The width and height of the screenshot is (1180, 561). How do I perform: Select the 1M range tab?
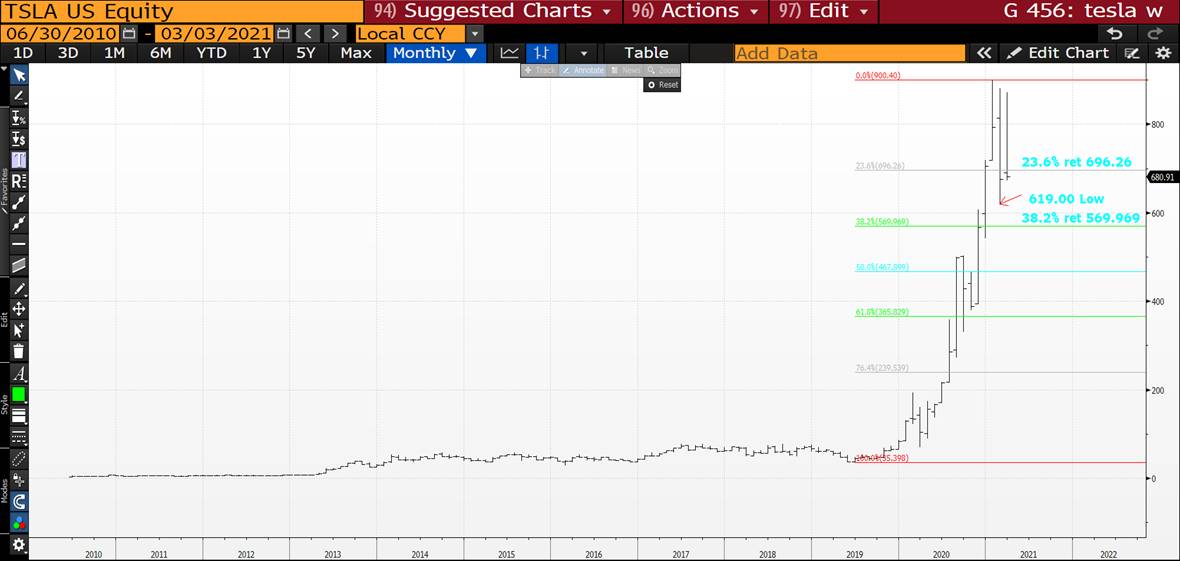(x=114, y=53)
